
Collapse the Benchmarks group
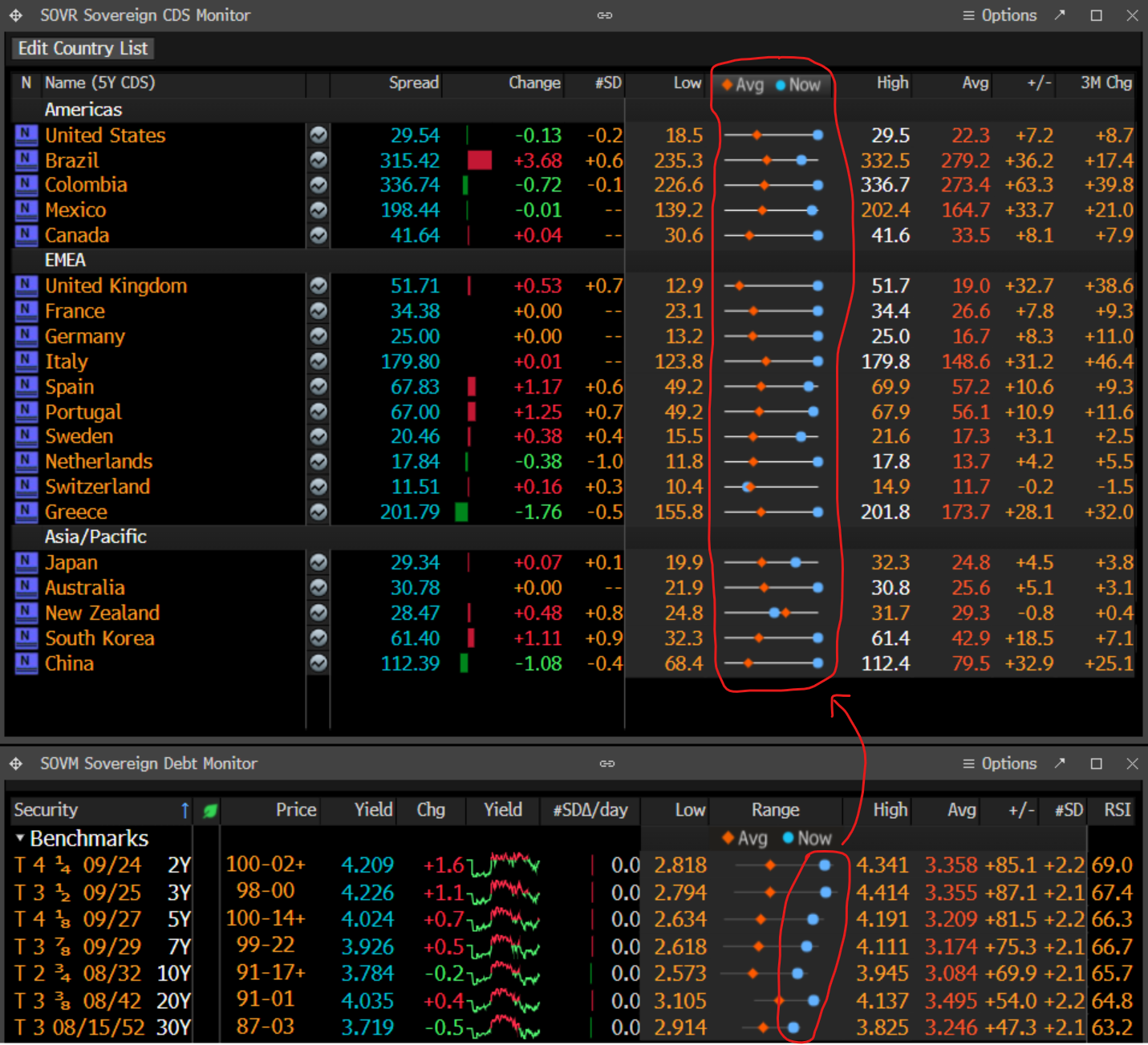[20, 838]
